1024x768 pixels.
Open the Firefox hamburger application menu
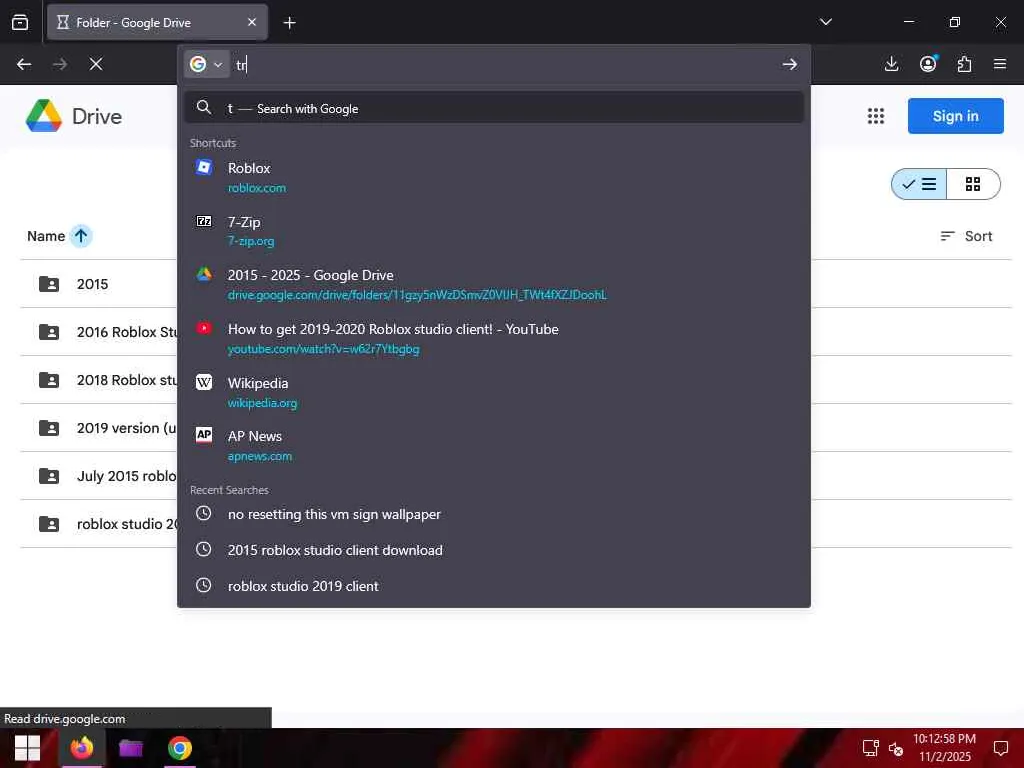(x=1000, y=64)
